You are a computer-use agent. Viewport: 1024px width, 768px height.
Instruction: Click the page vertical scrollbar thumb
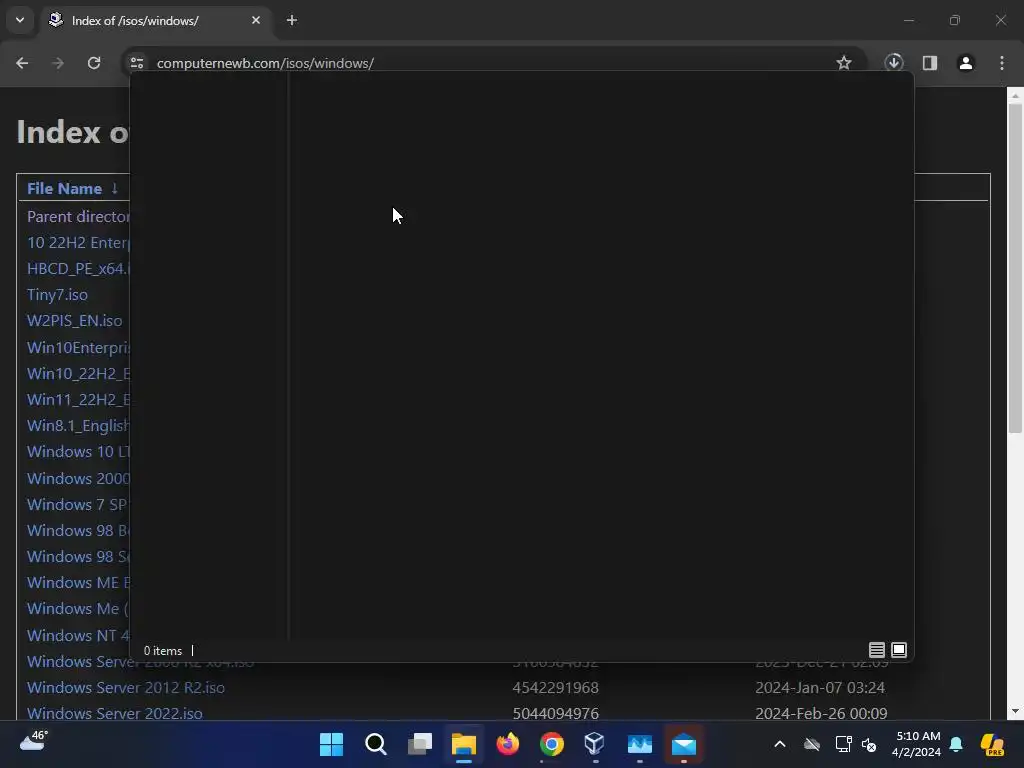(x=1014, y=268)
